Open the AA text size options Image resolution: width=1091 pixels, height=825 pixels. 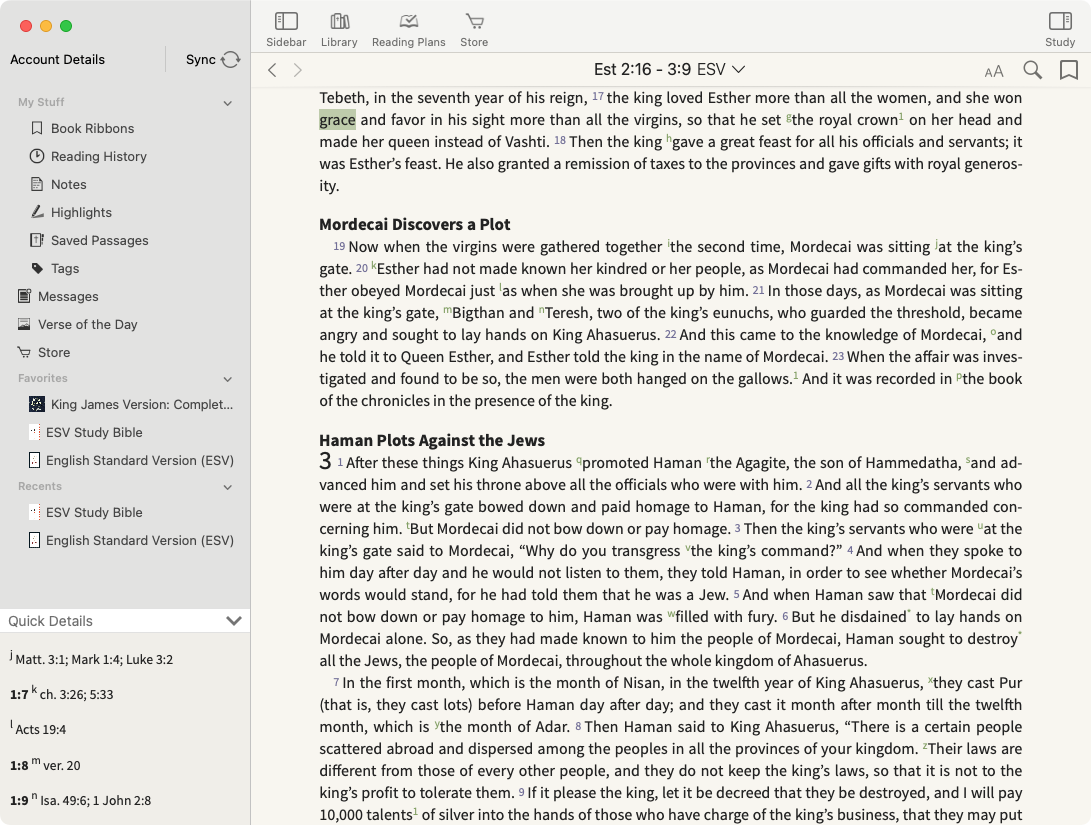(x=994, y=71)
